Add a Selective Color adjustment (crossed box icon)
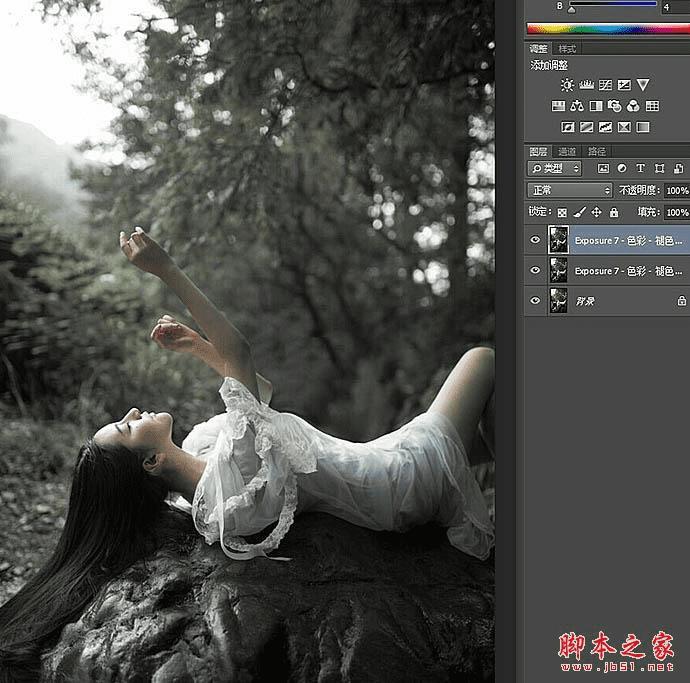 click(624, 127)
